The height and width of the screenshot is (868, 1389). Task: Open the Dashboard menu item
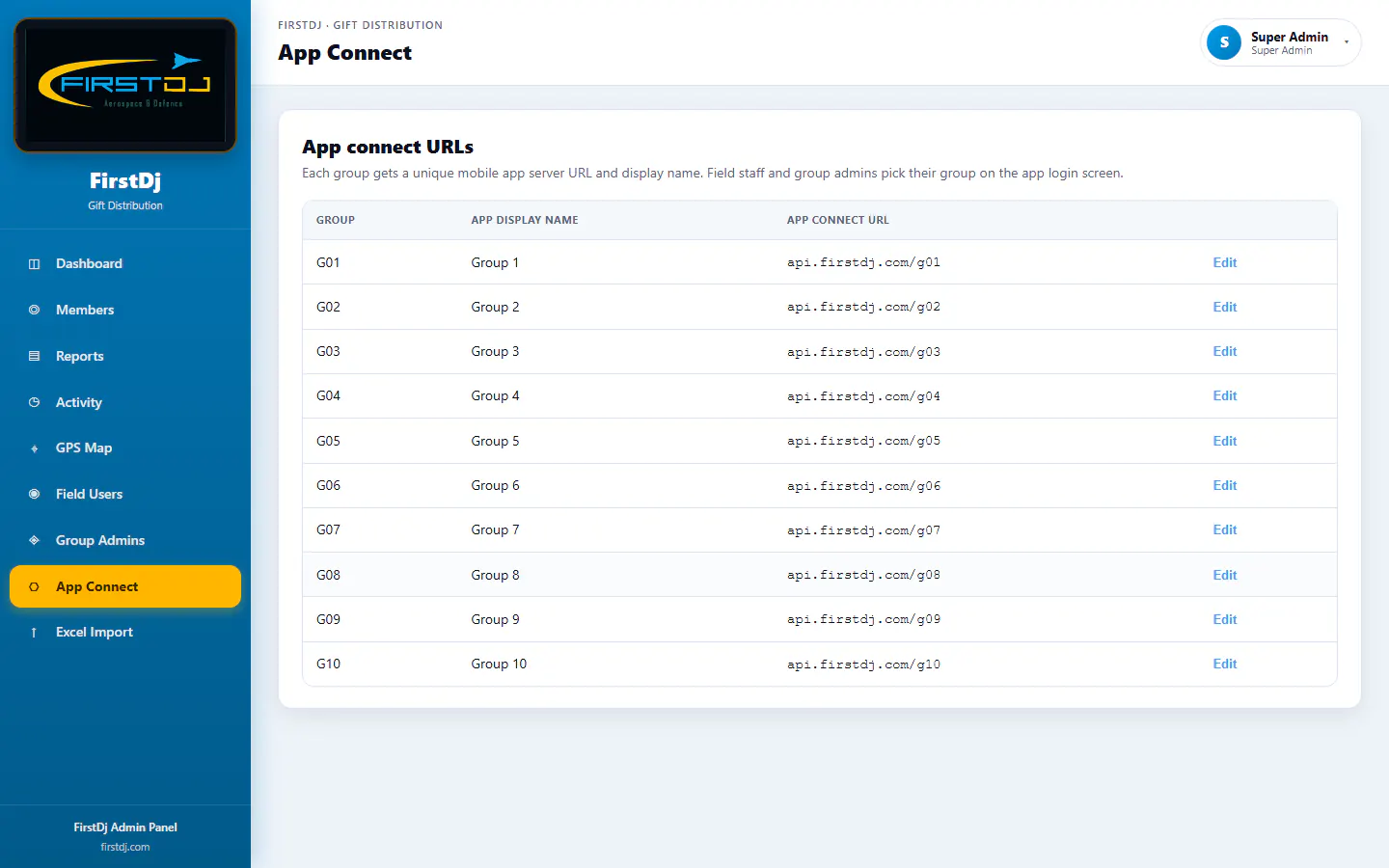125,263
